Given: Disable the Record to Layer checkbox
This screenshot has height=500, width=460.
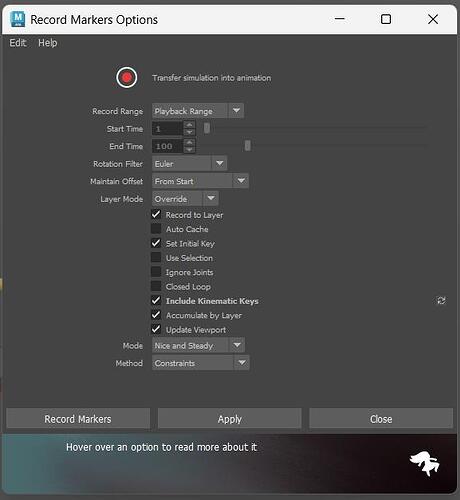Looking at the screenshot, I should [x=156, y=214].
